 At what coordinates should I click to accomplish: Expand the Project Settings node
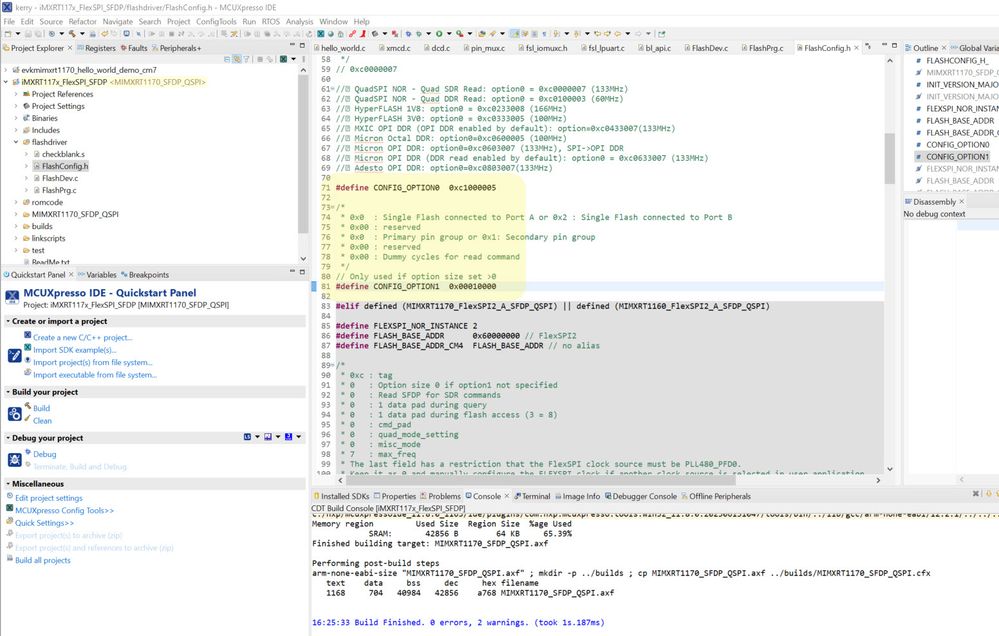(x=16, y=106)
